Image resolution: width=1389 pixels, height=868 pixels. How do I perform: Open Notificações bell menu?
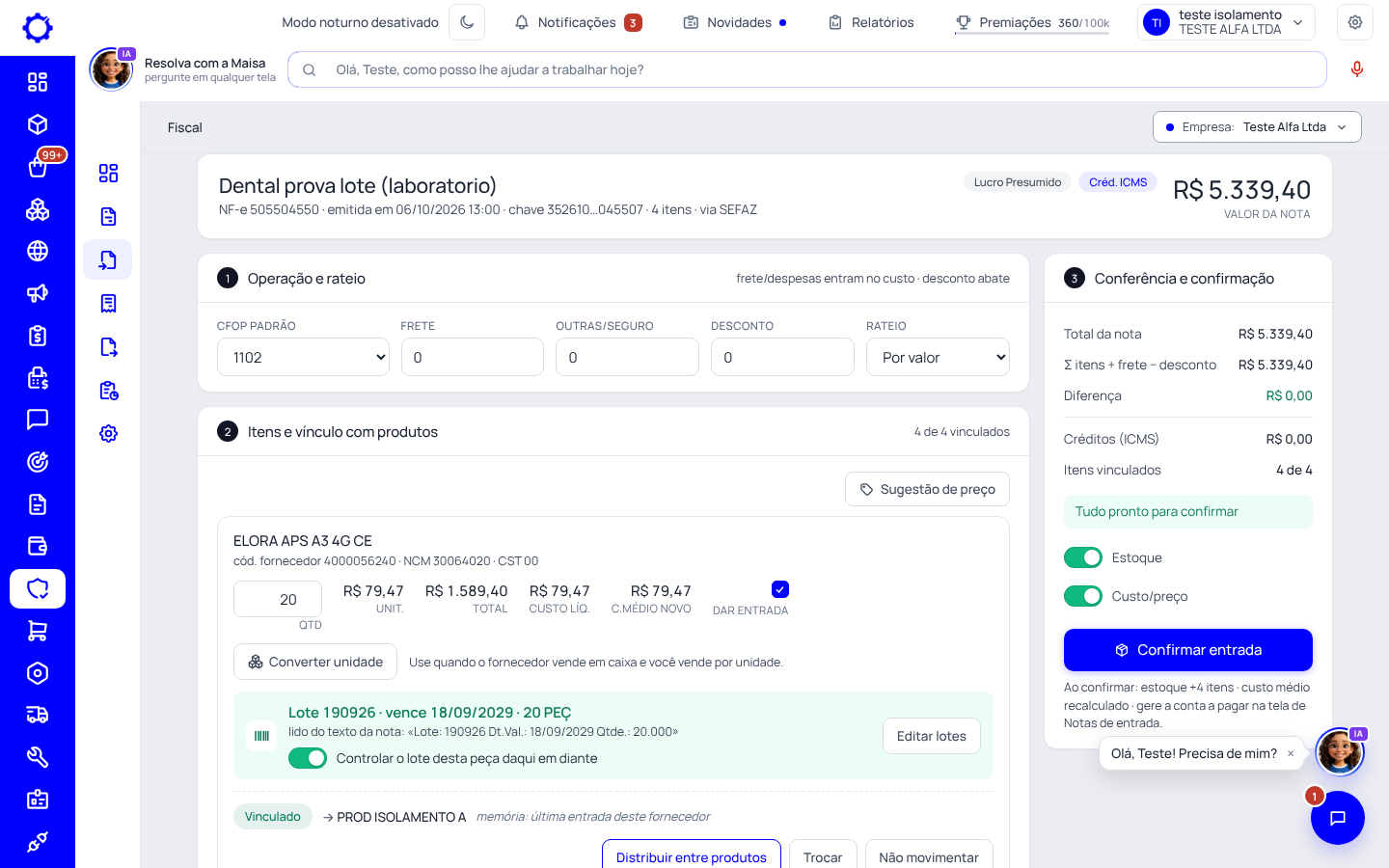pyautogui.click(x=578, y=22)
